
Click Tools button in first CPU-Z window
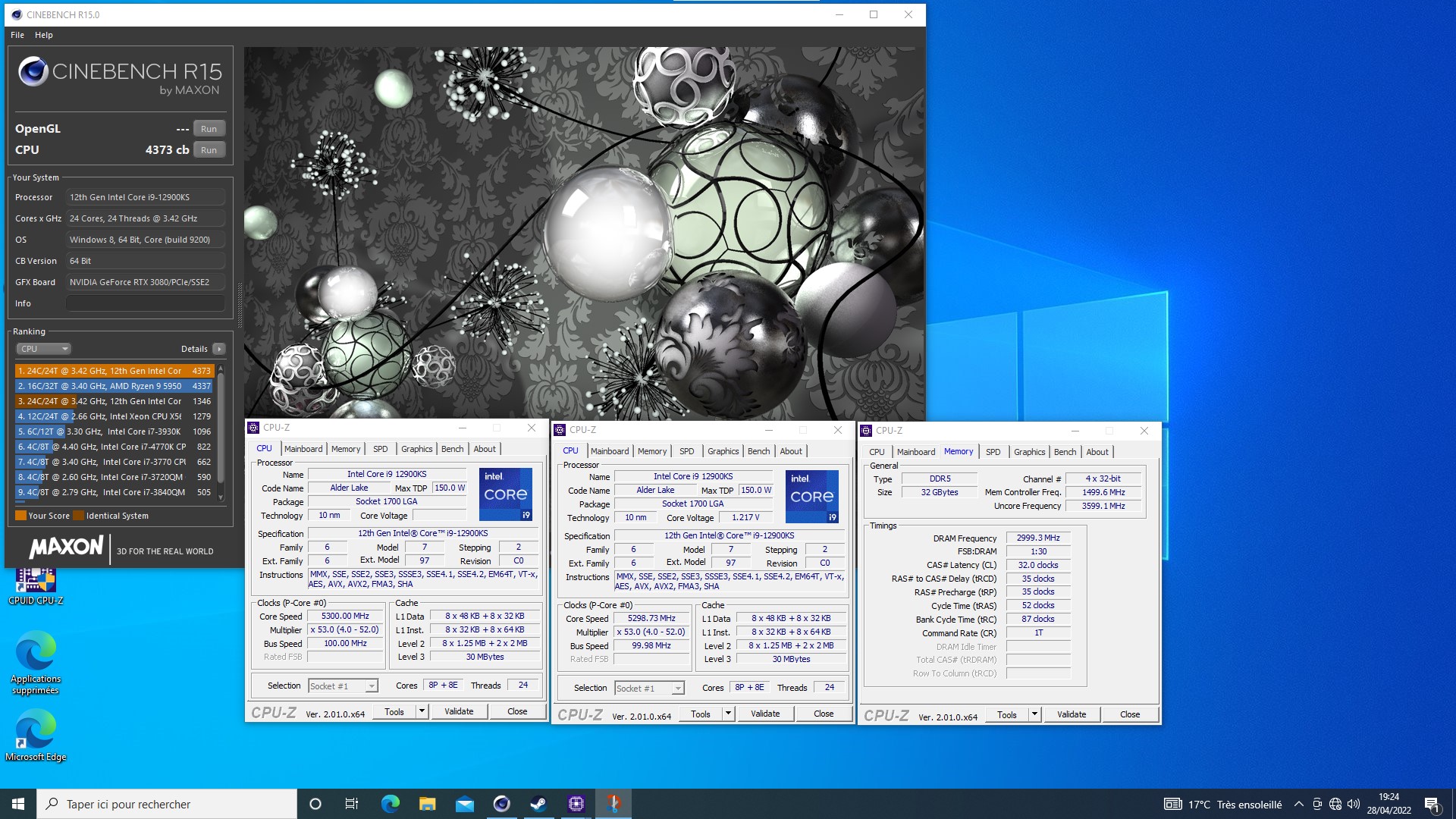(x=394, y=711)
